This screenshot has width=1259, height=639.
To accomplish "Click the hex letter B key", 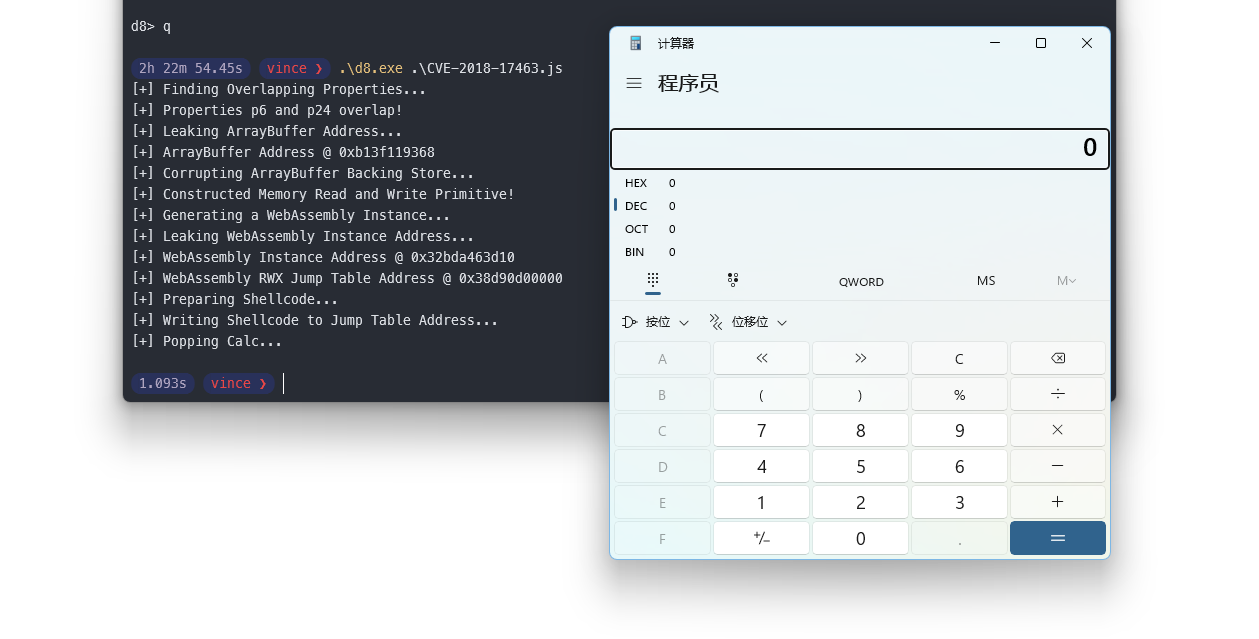I will [662, 394].
